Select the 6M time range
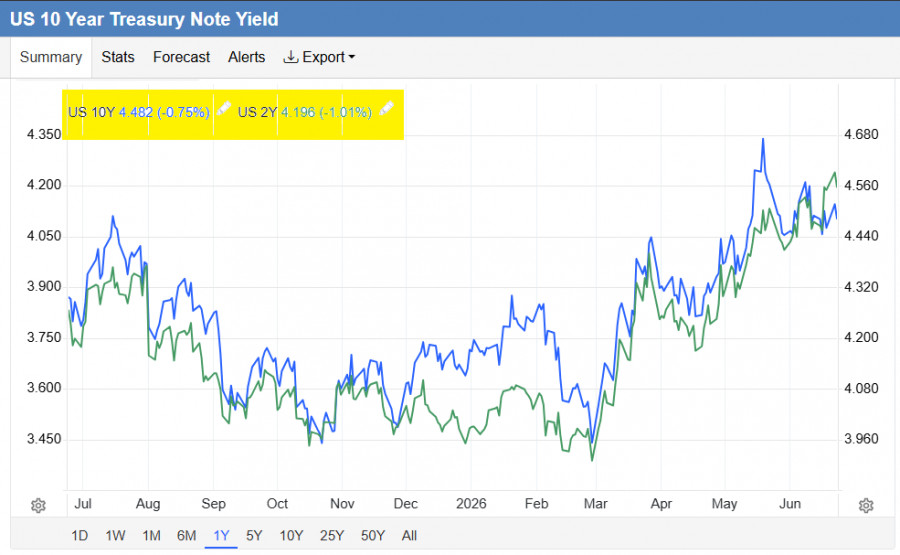Image resolution: width=900 pixels, height=555 pixels. [187, 535]
